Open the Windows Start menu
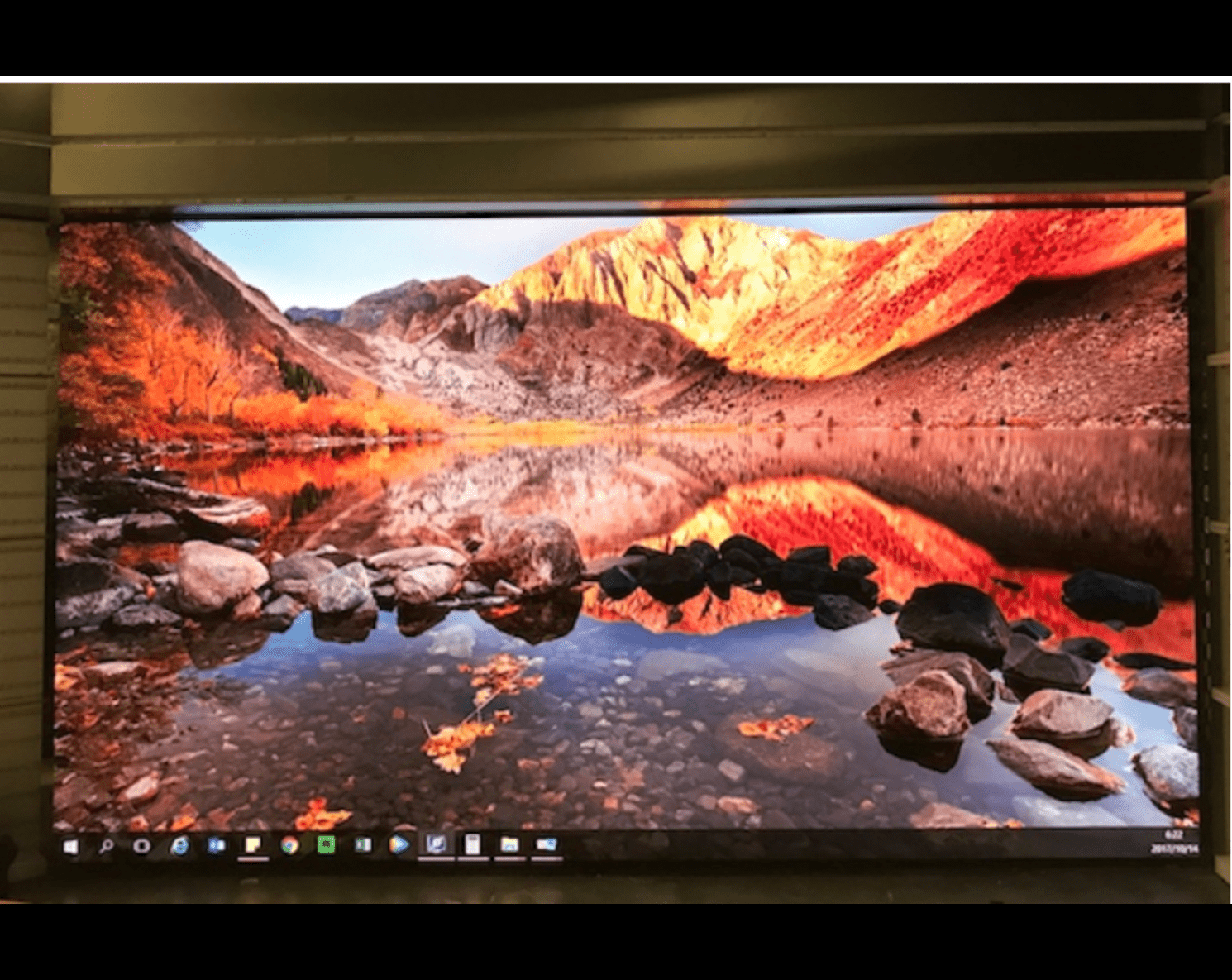 tap(71, 846)
